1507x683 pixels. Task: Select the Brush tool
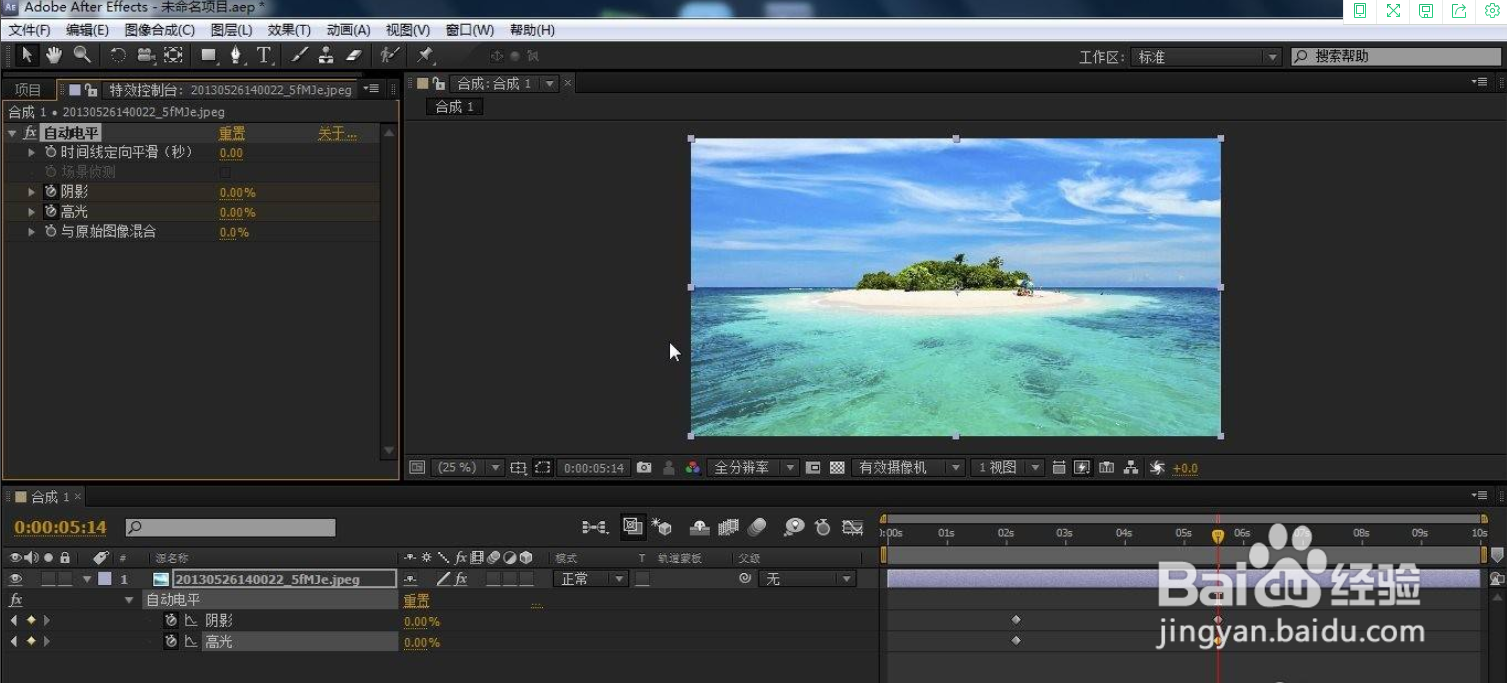click(x=299, y=56)
